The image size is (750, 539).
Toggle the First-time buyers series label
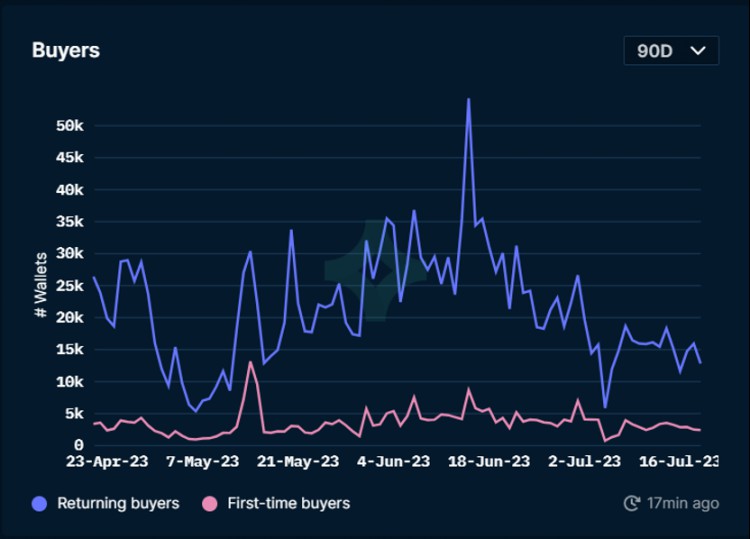tap(289, 503)
